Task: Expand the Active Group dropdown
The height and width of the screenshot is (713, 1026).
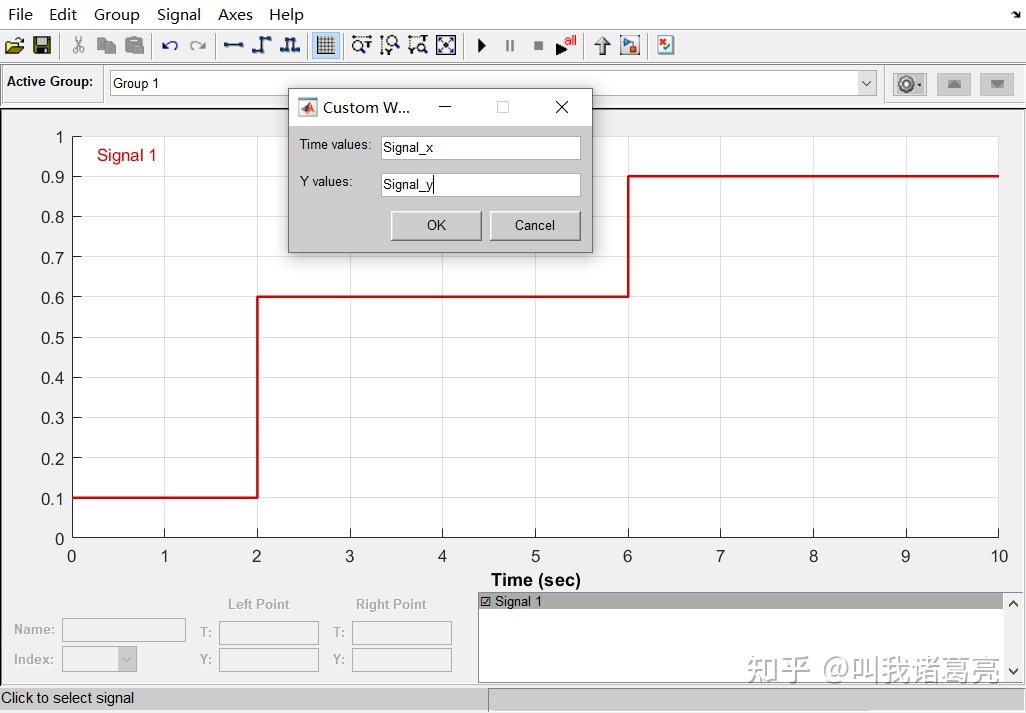Action: click(866, 83)
